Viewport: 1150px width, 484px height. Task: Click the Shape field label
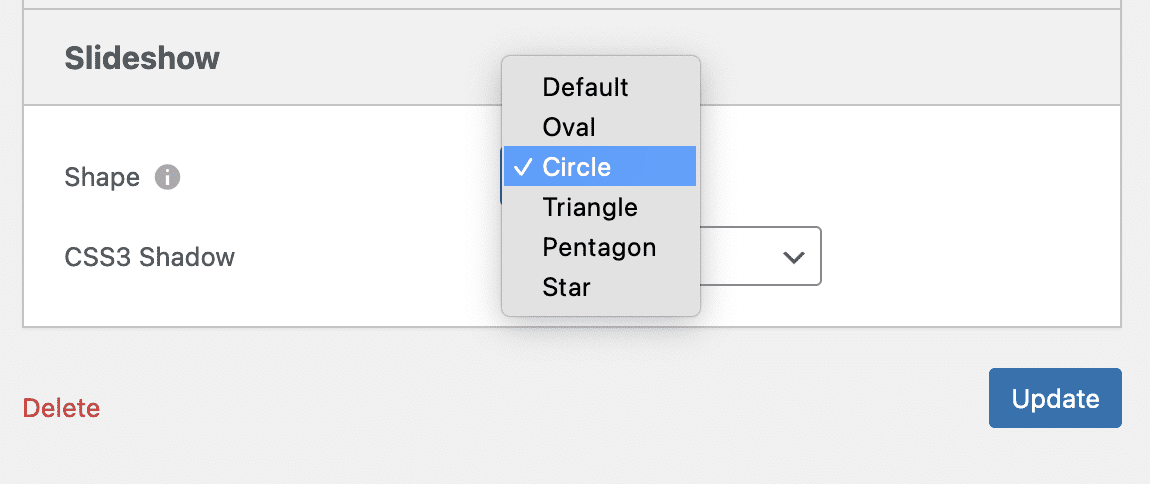pyautogui.click(x=102, y=178)
